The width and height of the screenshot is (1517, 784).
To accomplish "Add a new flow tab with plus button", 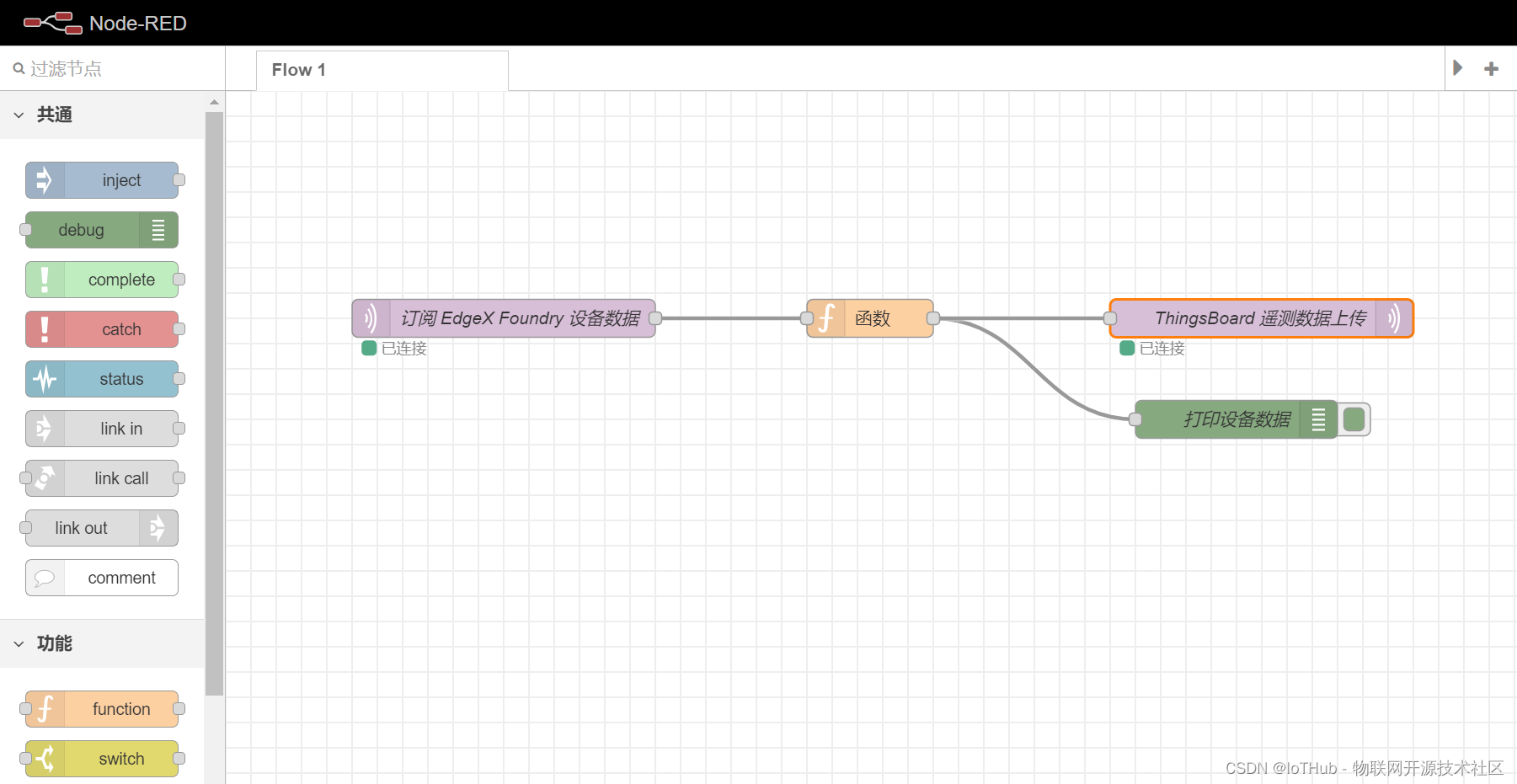I will (1491, 68).
